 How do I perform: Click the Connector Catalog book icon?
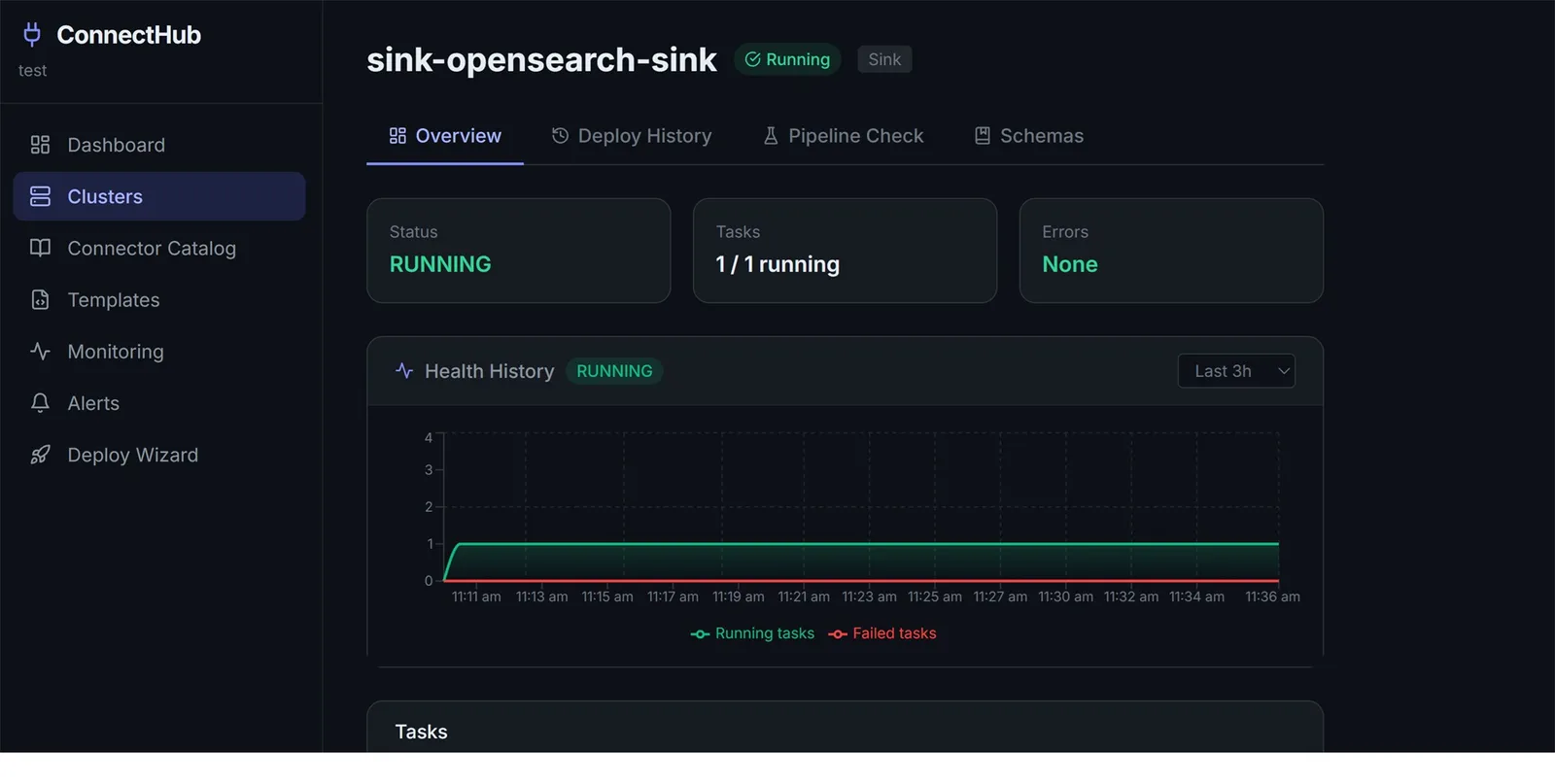(x=40, y=248)
